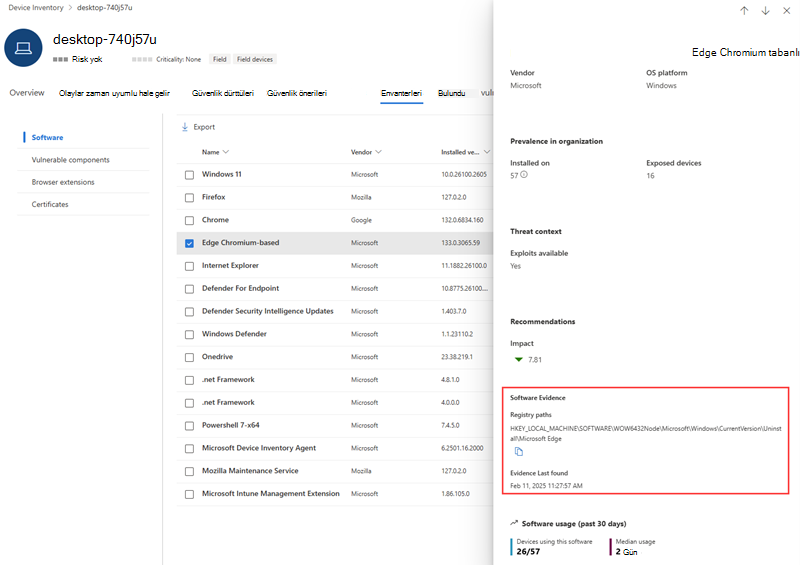Open the Chrome software entry

(215, 220)
